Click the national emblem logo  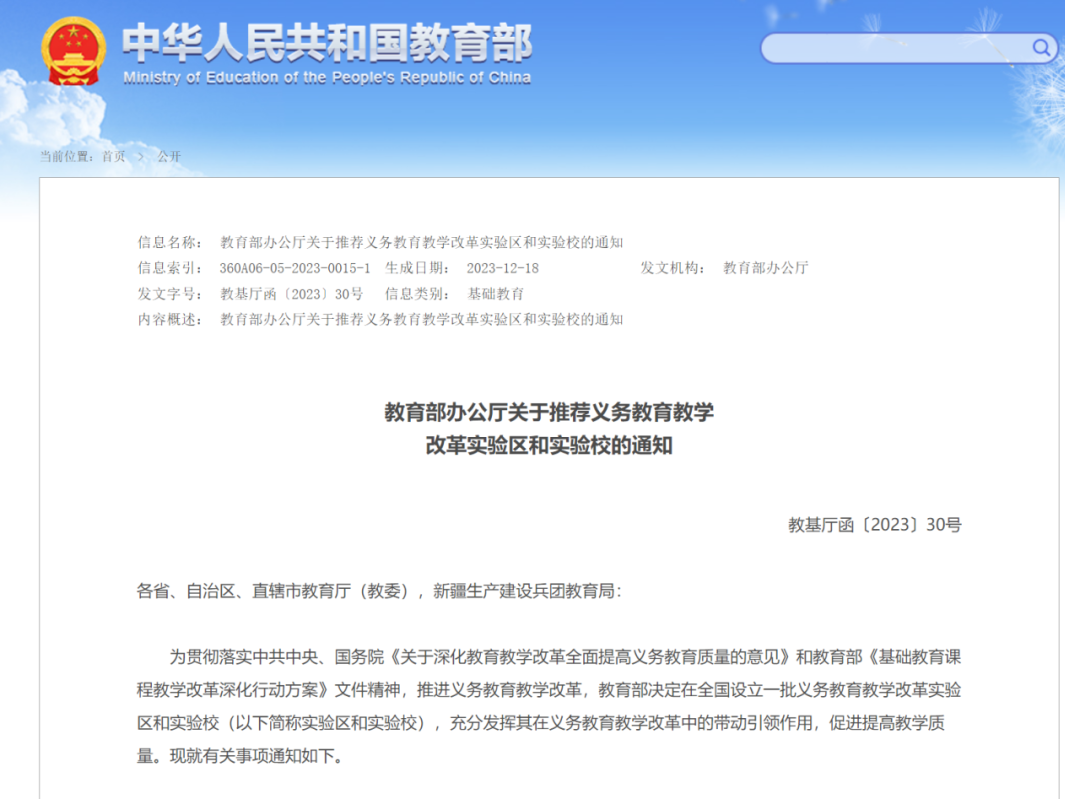click(73, 52)
